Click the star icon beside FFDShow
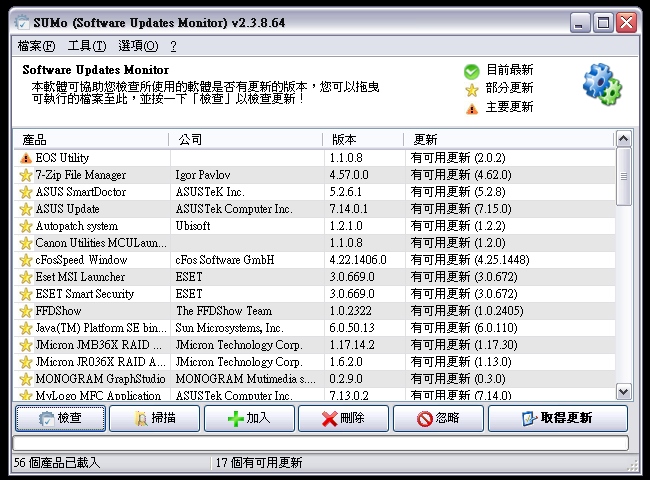This screenshot has height=480, width=650. [26, 311]
